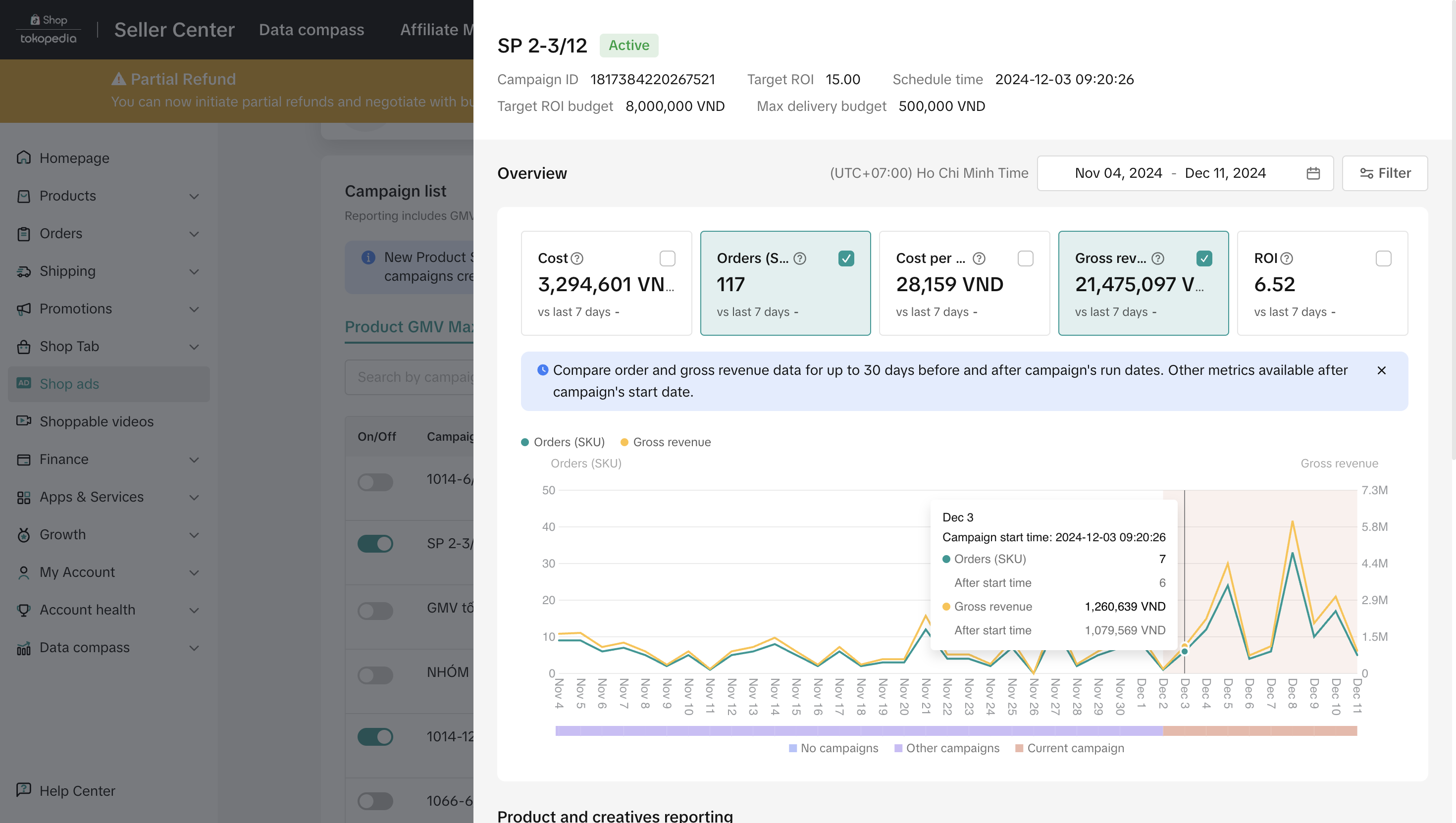This screenshot has width=1456, height=823.
Task: Click the calendar icon in date range
Action: 1313,173
